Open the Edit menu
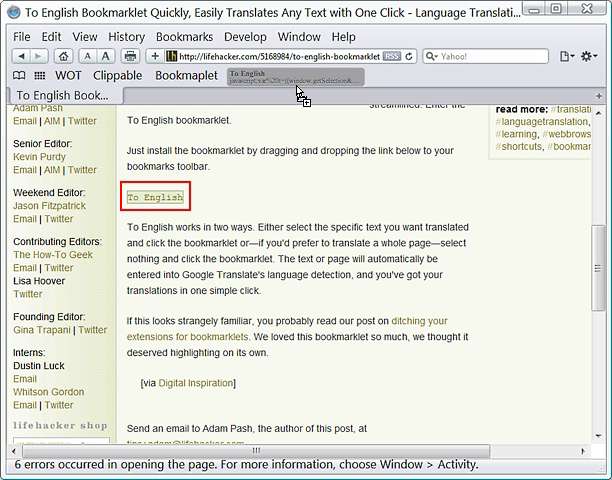 tap(51, 37)
